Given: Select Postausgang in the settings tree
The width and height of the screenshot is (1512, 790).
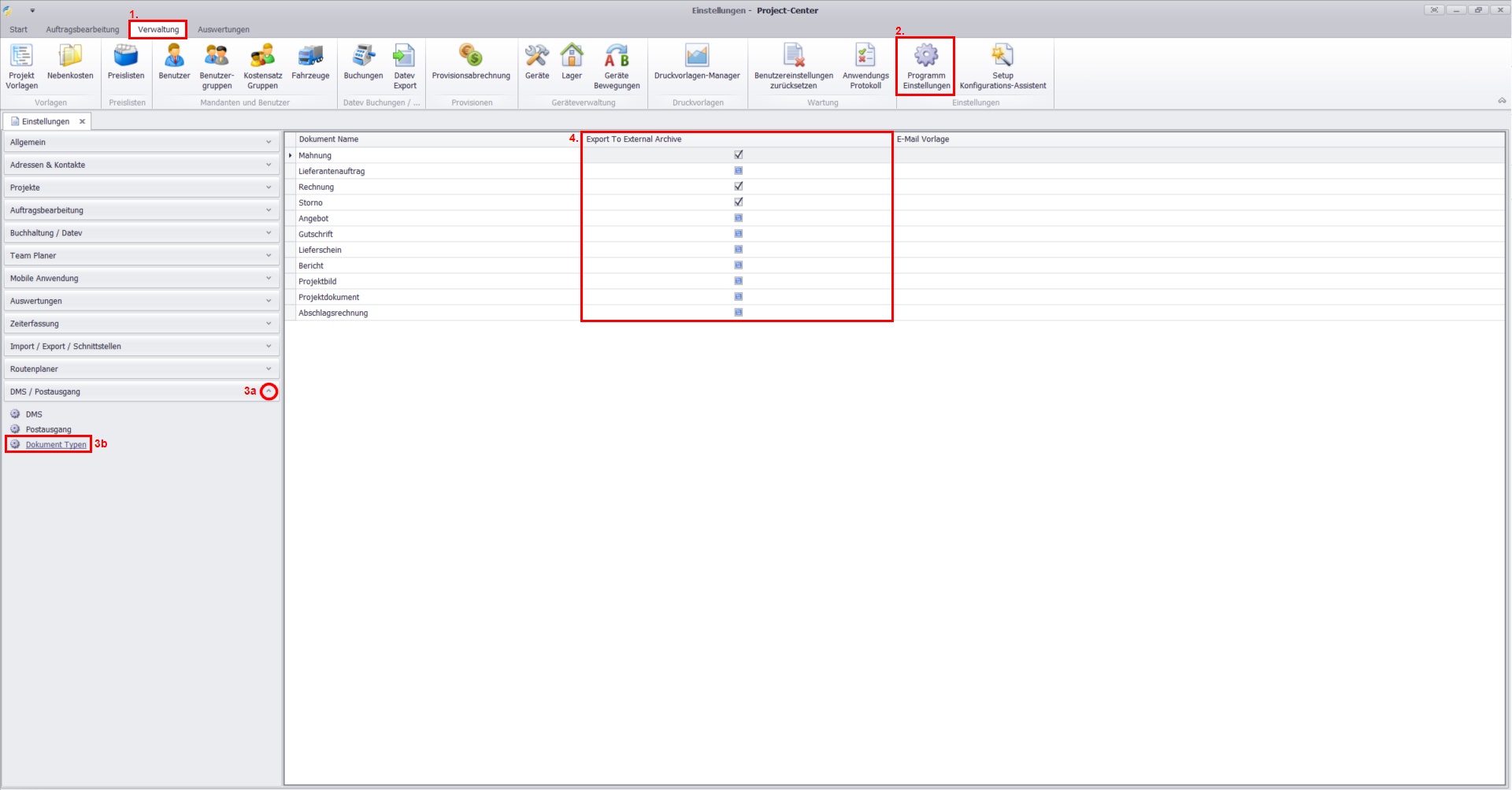Looking at the screenshot, I should click(48, 430).
